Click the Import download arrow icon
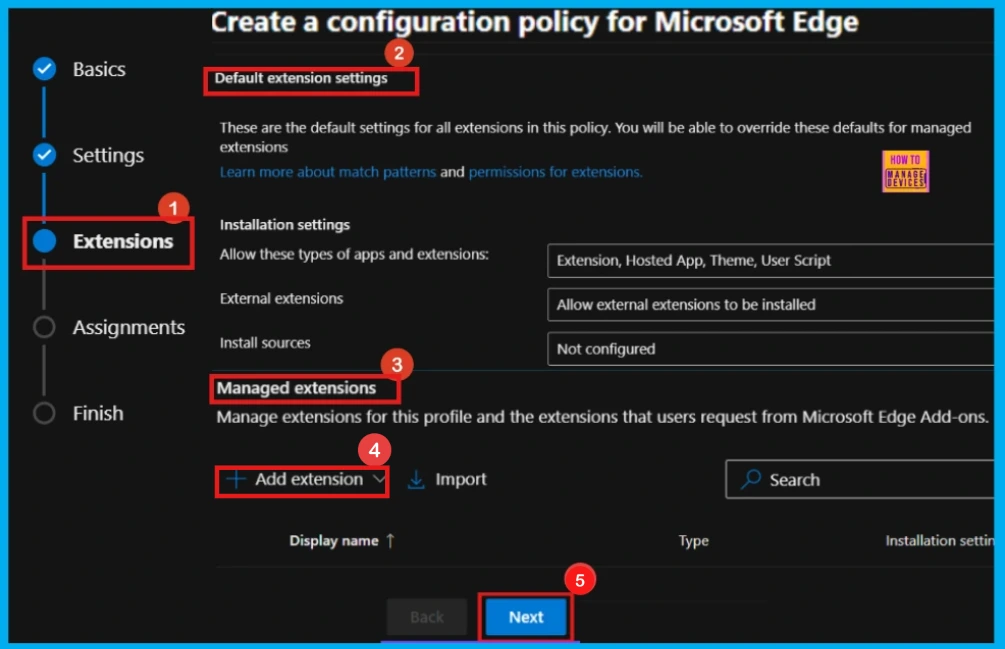This screenshot has width=1005, height=649. click(416, 479)
